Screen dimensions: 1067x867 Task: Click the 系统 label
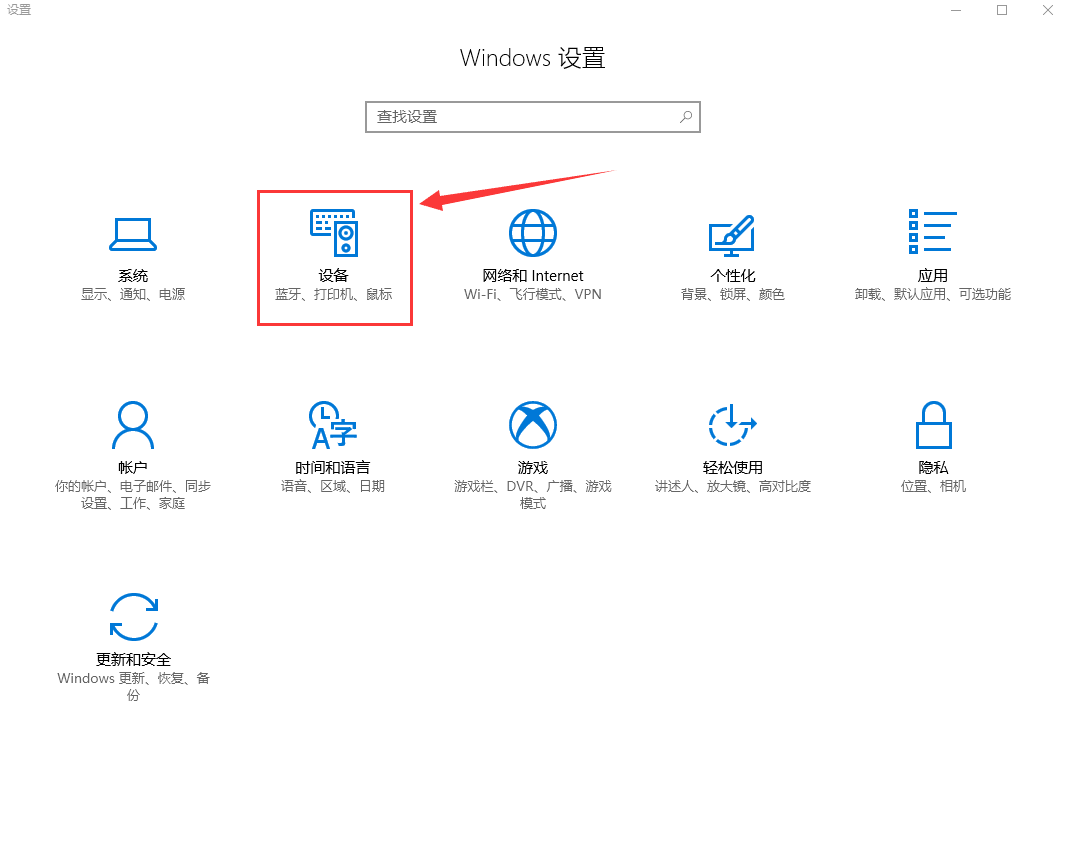click(x=133, y=276)
